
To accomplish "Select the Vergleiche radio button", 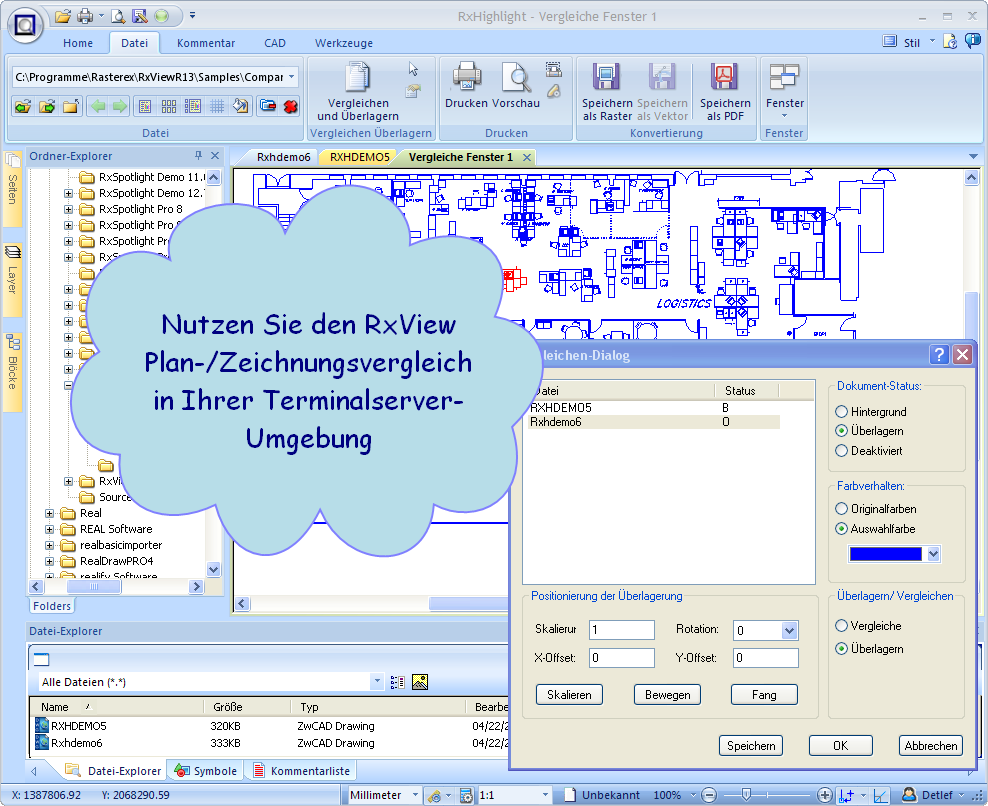I will [842, 626].
